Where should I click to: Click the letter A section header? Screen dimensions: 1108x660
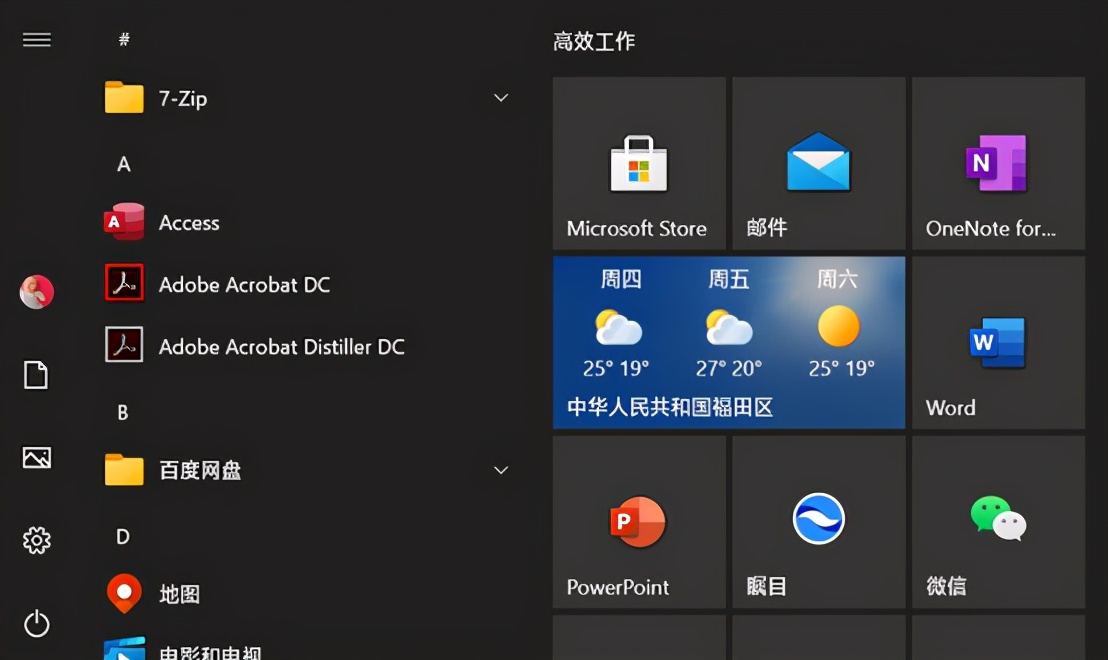click(123, 163)
